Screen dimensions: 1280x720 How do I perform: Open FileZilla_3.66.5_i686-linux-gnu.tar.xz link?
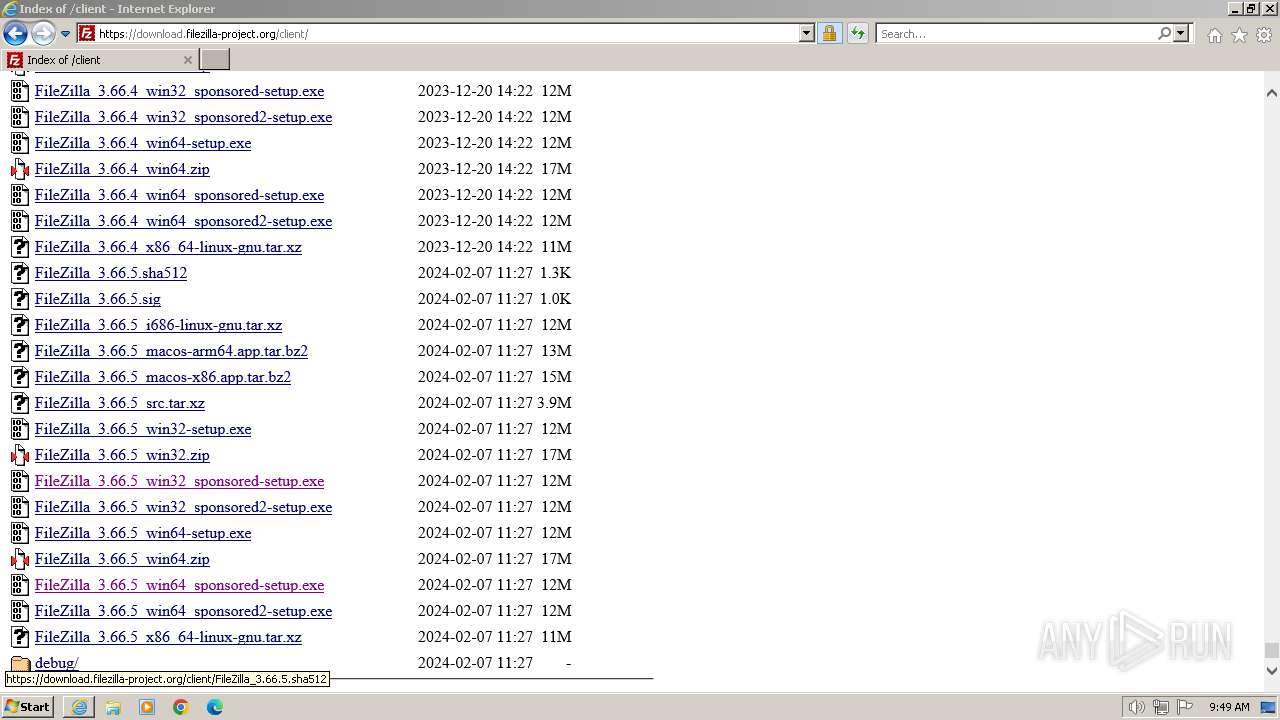[x=158, y=325]
